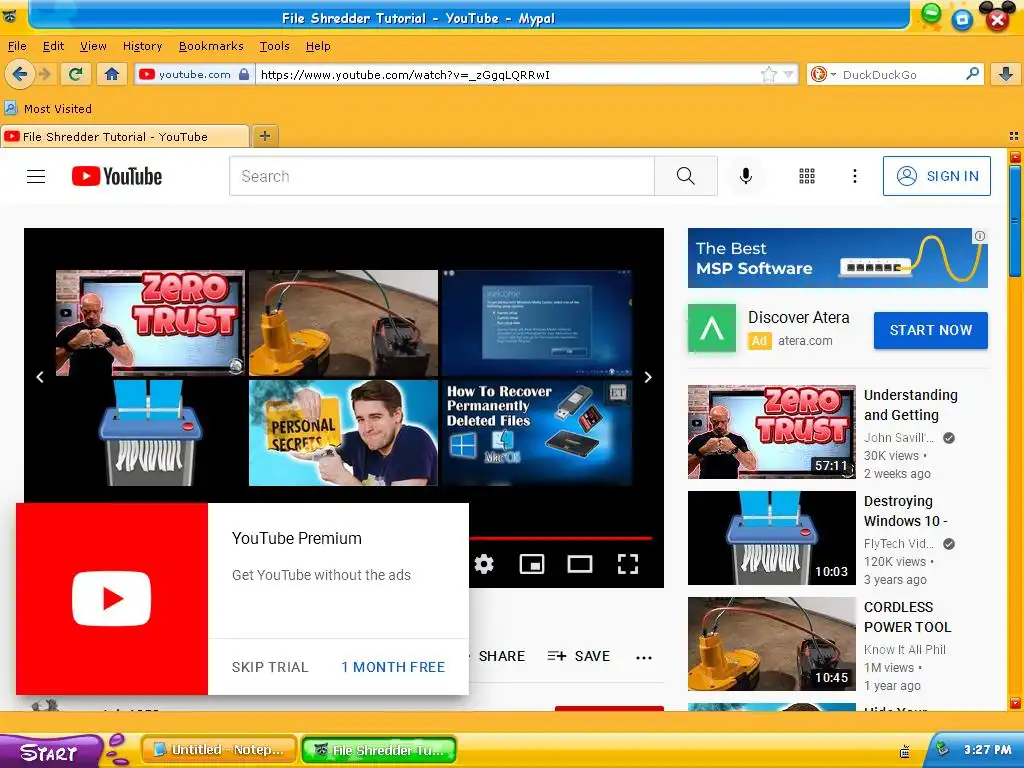The height and width of the screenshot is (768, 1024).
Task: Open the player settings gear icon
Action: [x=484, y=564]
